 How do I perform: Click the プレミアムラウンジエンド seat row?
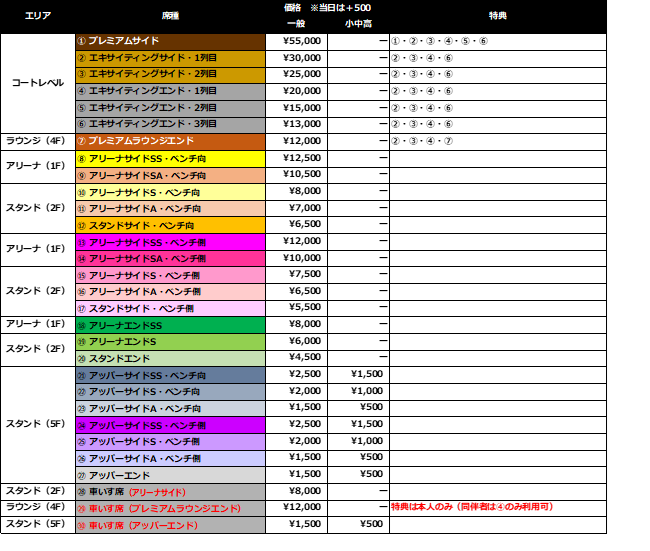tap(170, 142)
